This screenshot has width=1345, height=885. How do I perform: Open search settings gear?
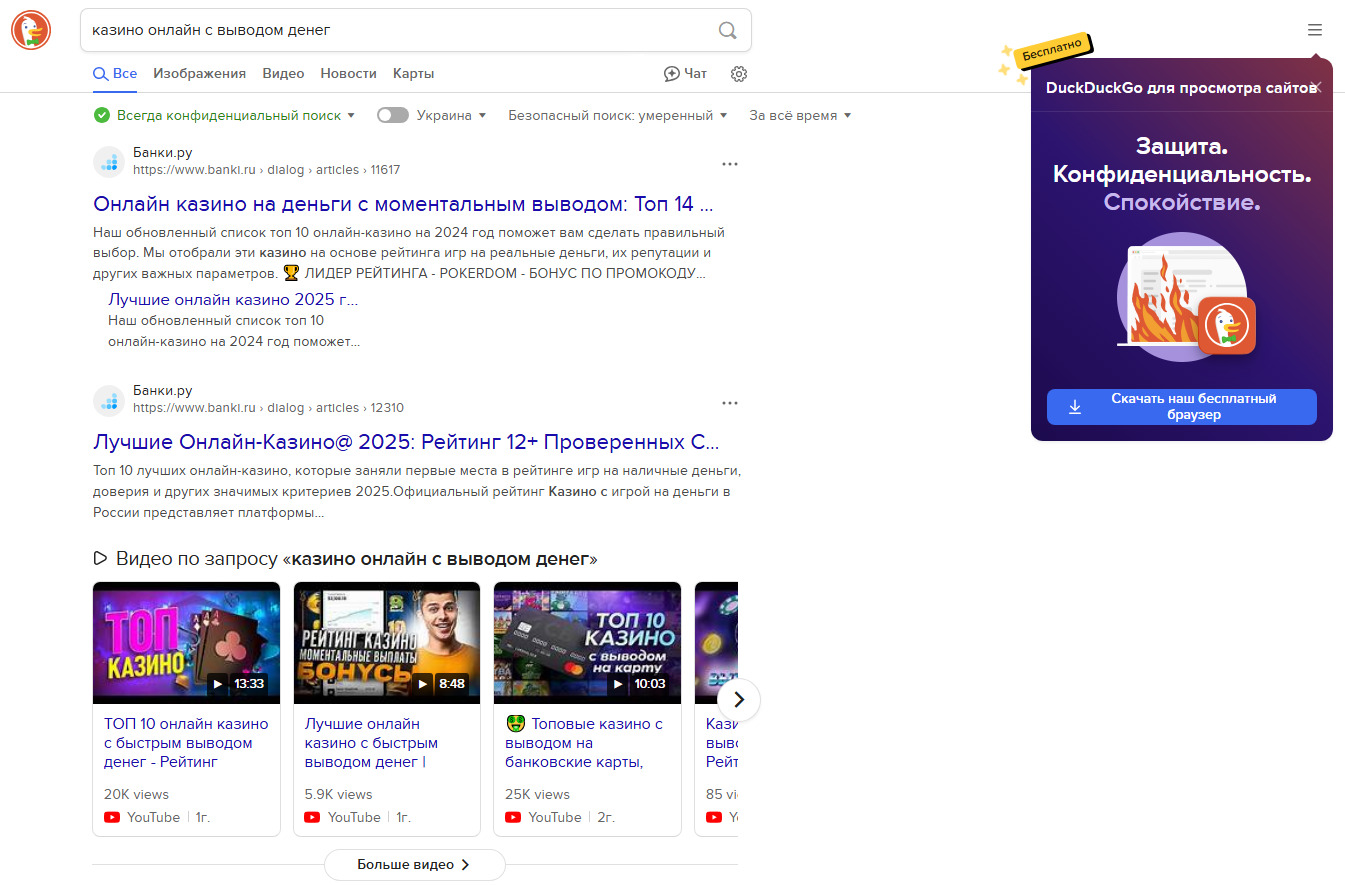[739, 74]
